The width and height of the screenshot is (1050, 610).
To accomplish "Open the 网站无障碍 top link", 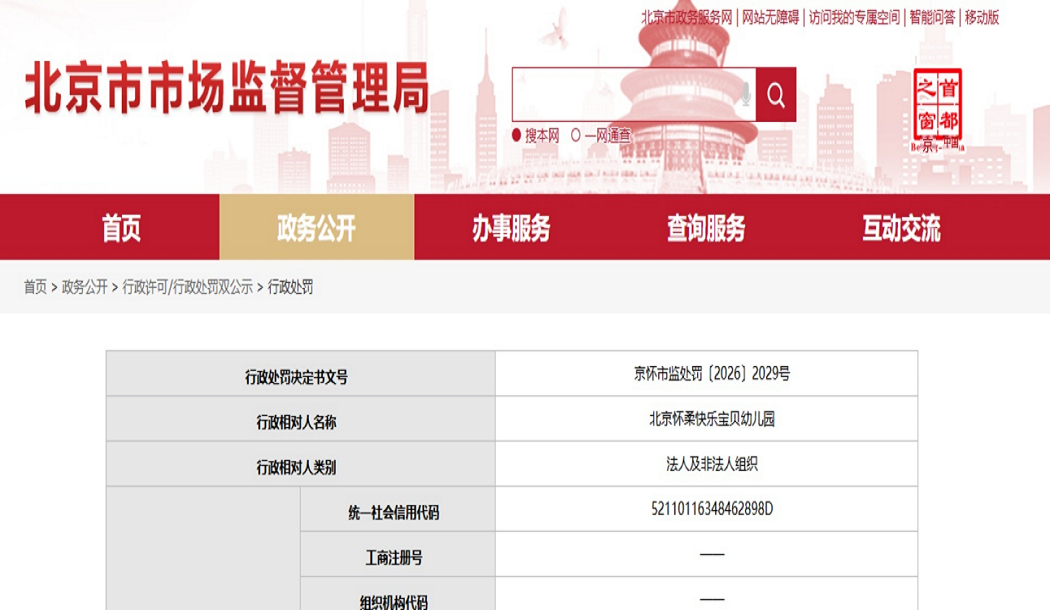I will point(770,17).
